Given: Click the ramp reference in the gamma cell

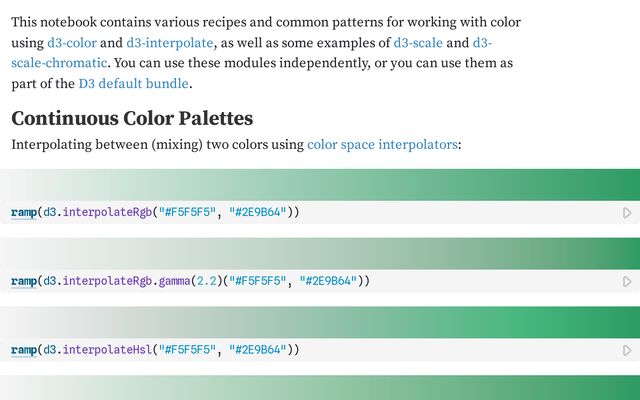Looking at the screenshot, I should point(23,281).
